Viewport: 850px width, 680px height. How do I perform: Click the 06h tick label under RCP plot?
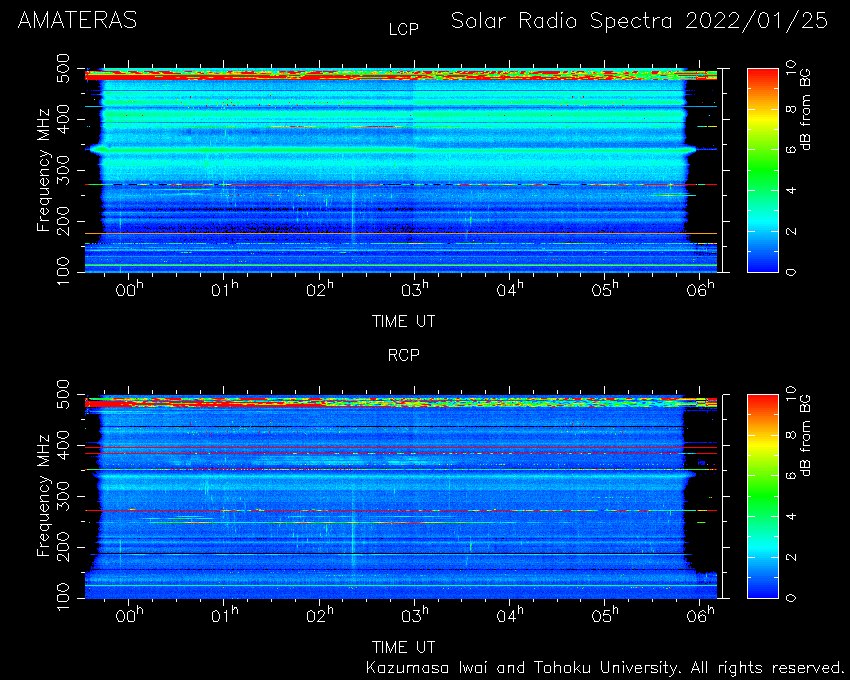700,614
